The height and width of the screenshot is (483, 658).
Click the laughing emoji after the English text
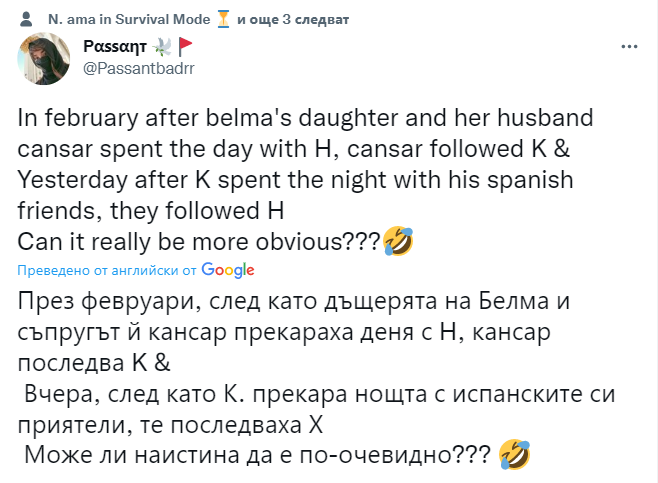(396, 240)
